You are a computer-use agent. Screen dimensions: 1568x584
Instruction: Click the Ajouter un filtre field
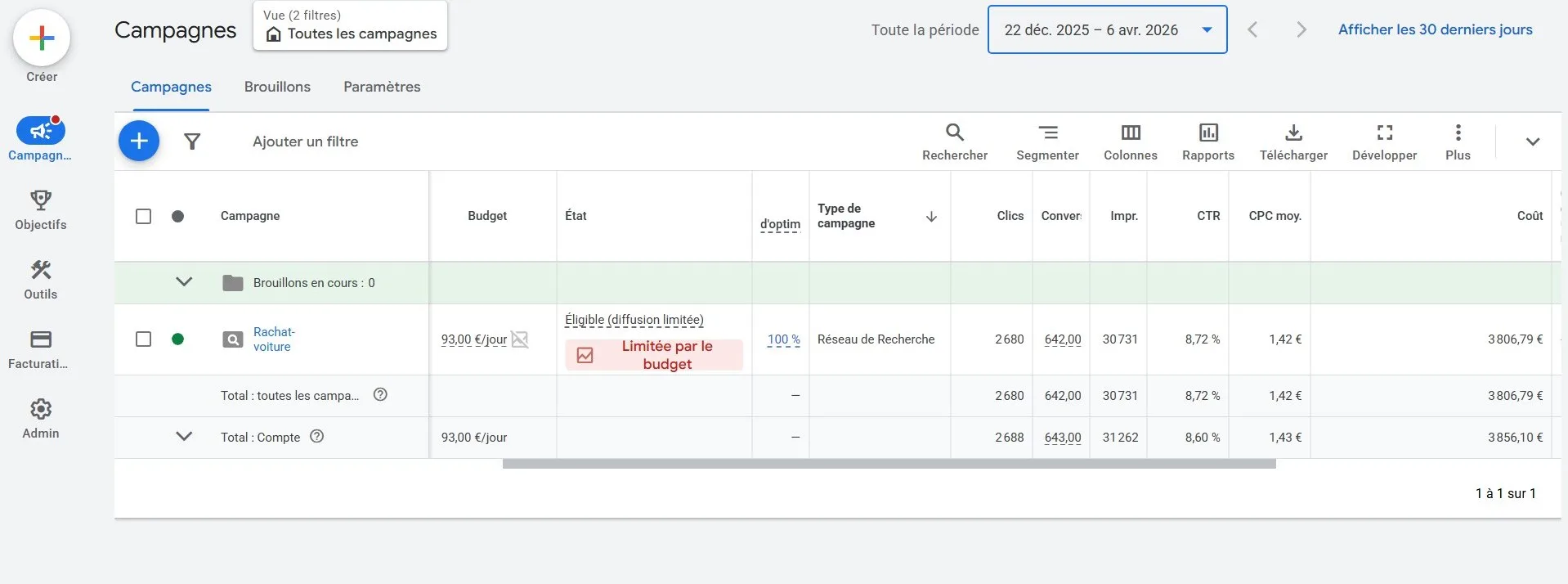(x=305, y=142)
